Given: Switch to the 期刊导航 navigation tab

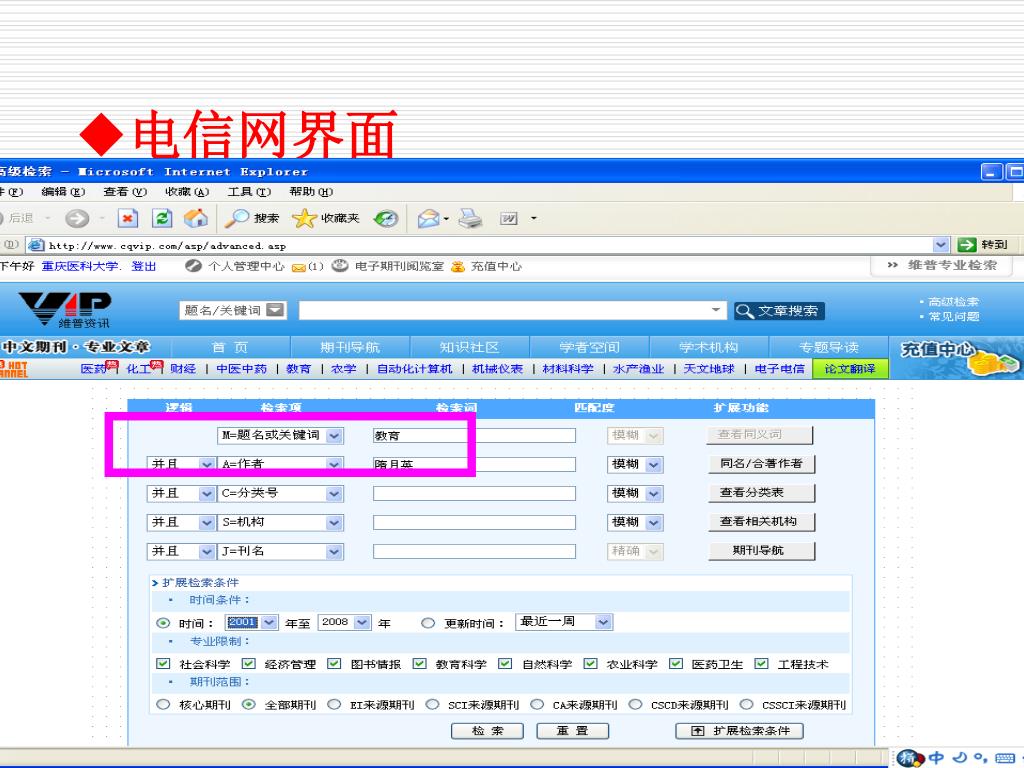Looking at the screenshot, I should [349, 347].
